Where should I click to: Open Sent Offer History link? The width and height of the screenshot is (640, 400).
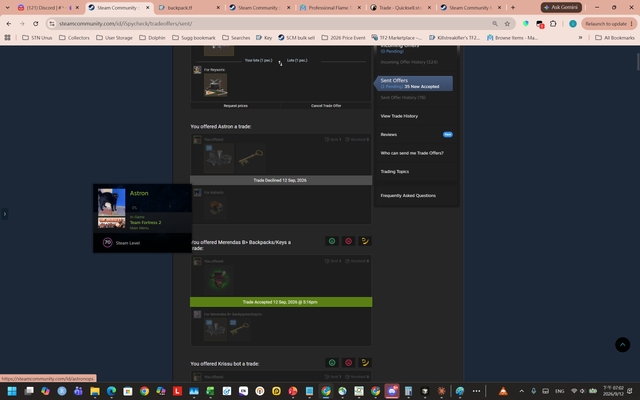403,98
